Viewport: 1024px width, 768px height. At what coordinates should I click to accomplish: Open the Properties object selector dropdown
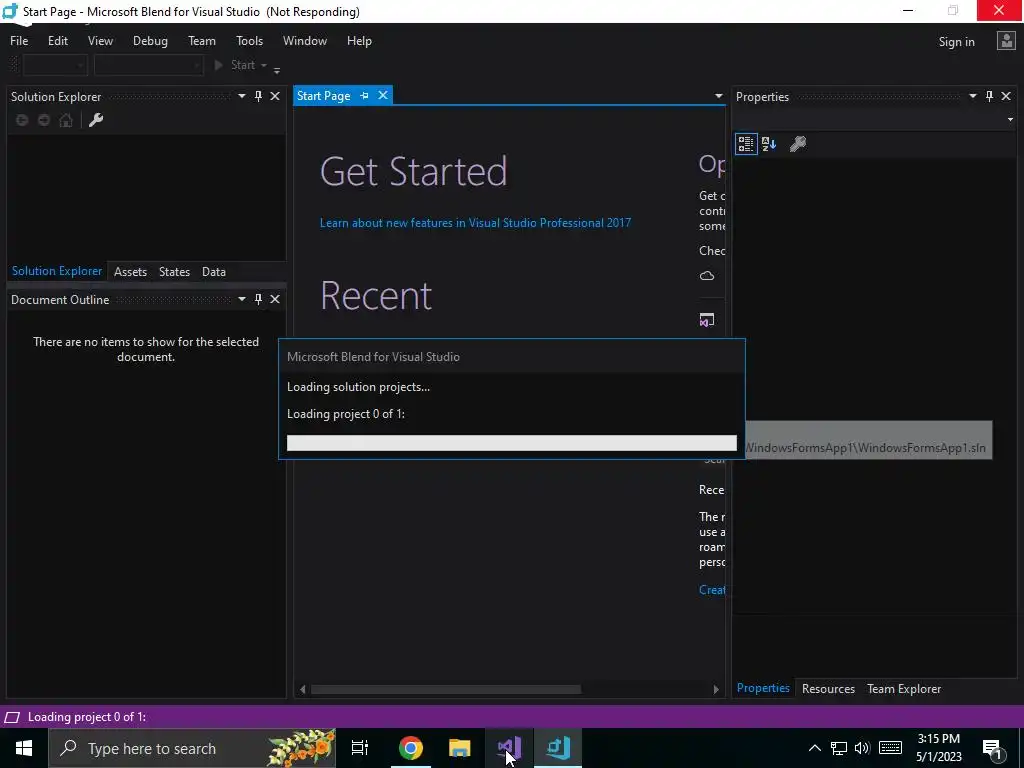[1010, 120]
